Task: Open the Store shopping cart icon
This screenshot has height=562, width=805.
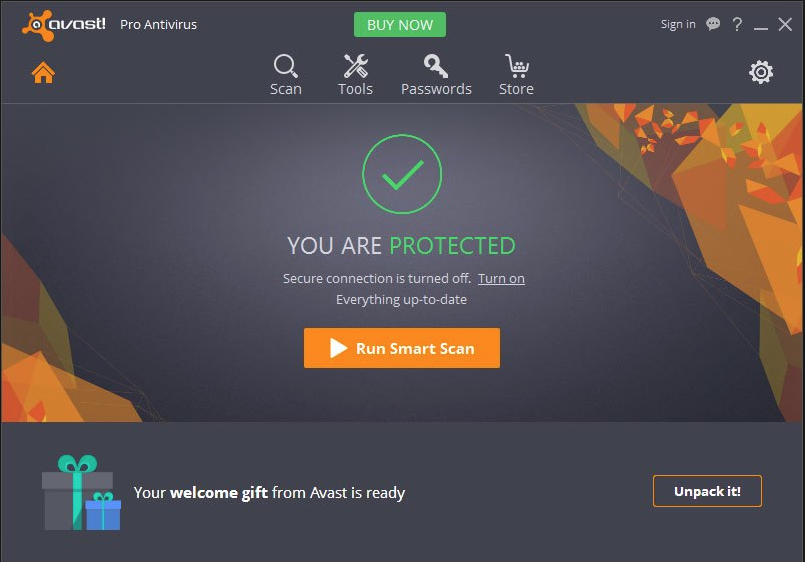Action: coord(516,66)
